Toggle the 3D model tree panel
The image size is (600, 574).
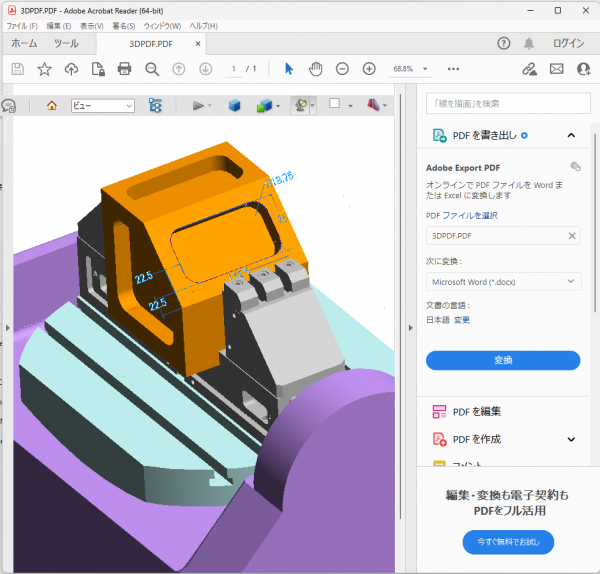point(155,105)
